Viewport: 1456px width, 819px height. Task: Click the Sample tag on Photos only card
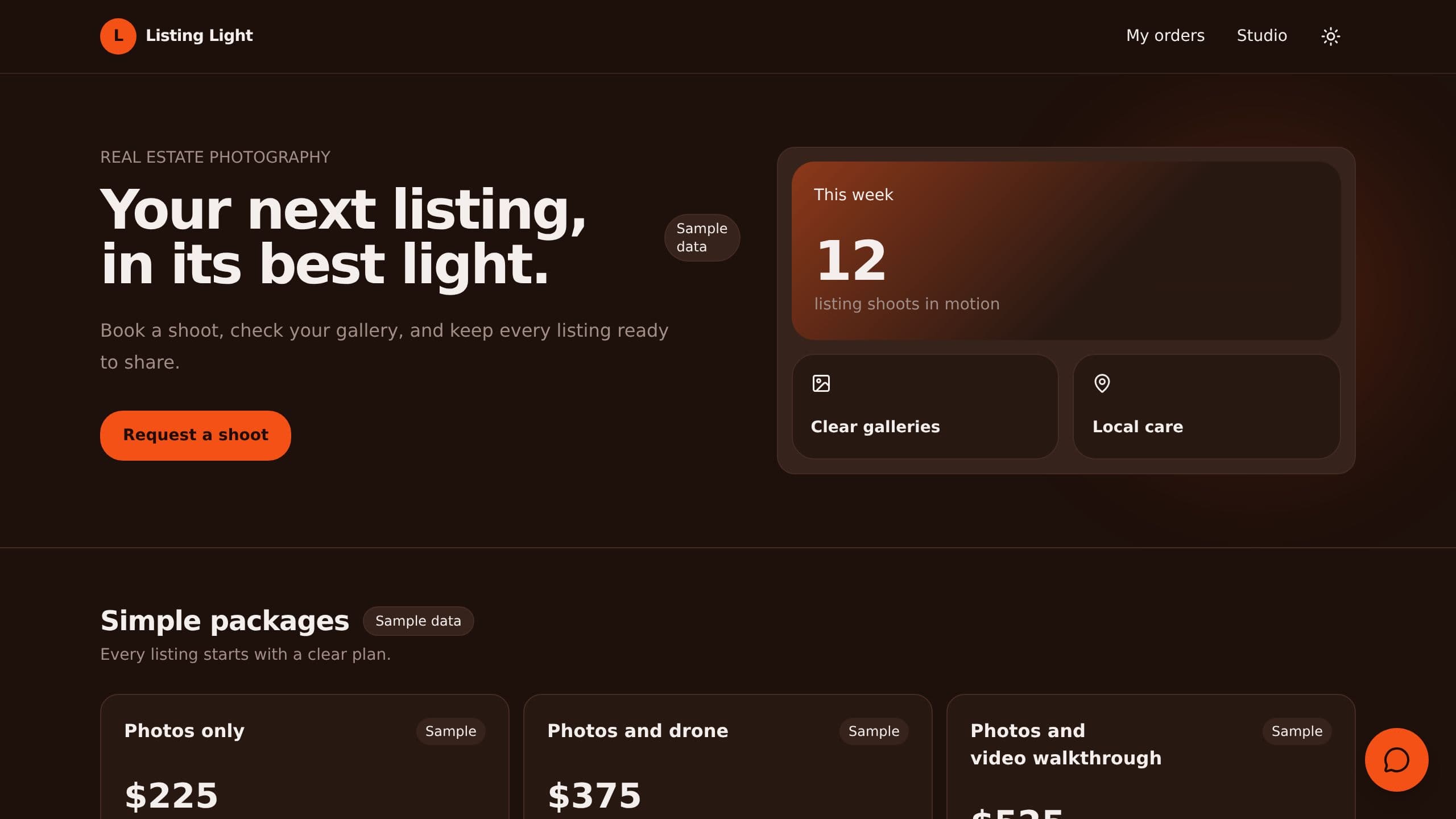coord(450,731)
